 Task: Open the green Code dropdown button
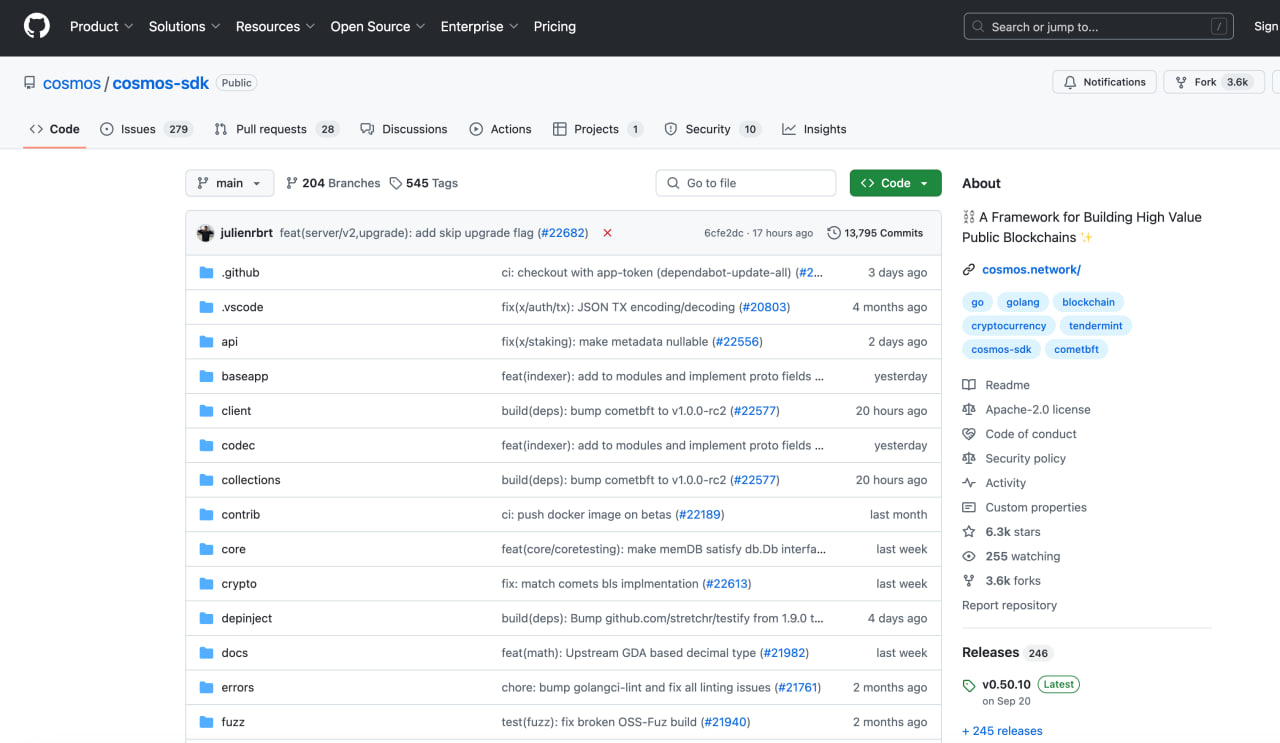(x=895, y=183)
